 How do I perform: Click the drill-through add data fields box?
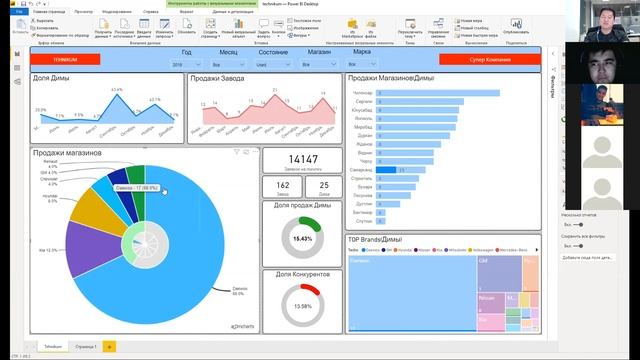[588, 258]
